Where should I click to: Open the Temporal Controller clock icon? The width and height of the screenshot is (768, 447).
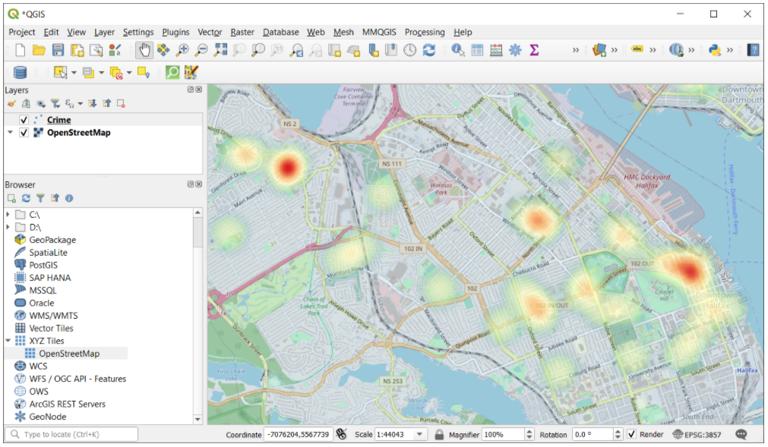coord(410,50)
